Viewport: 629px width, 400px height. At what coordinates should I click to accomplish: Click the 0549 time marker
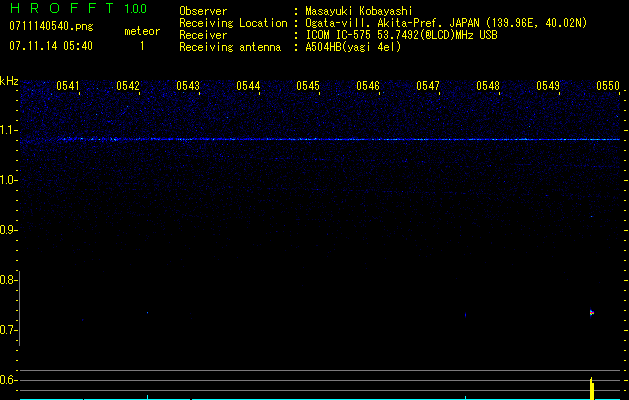point(548,86)
